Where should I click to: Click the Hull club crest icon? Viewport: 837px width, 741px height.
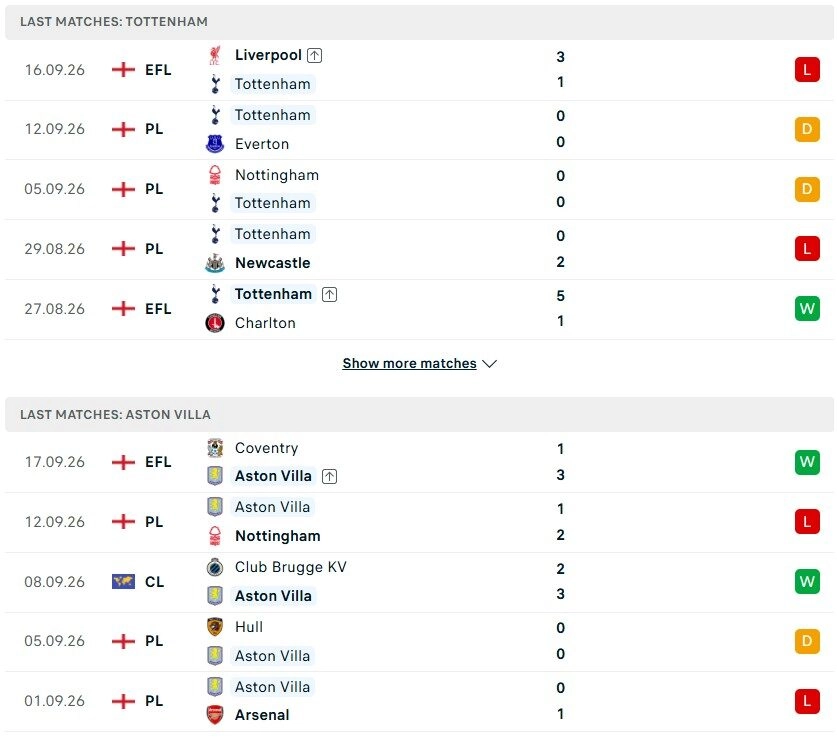215,627
